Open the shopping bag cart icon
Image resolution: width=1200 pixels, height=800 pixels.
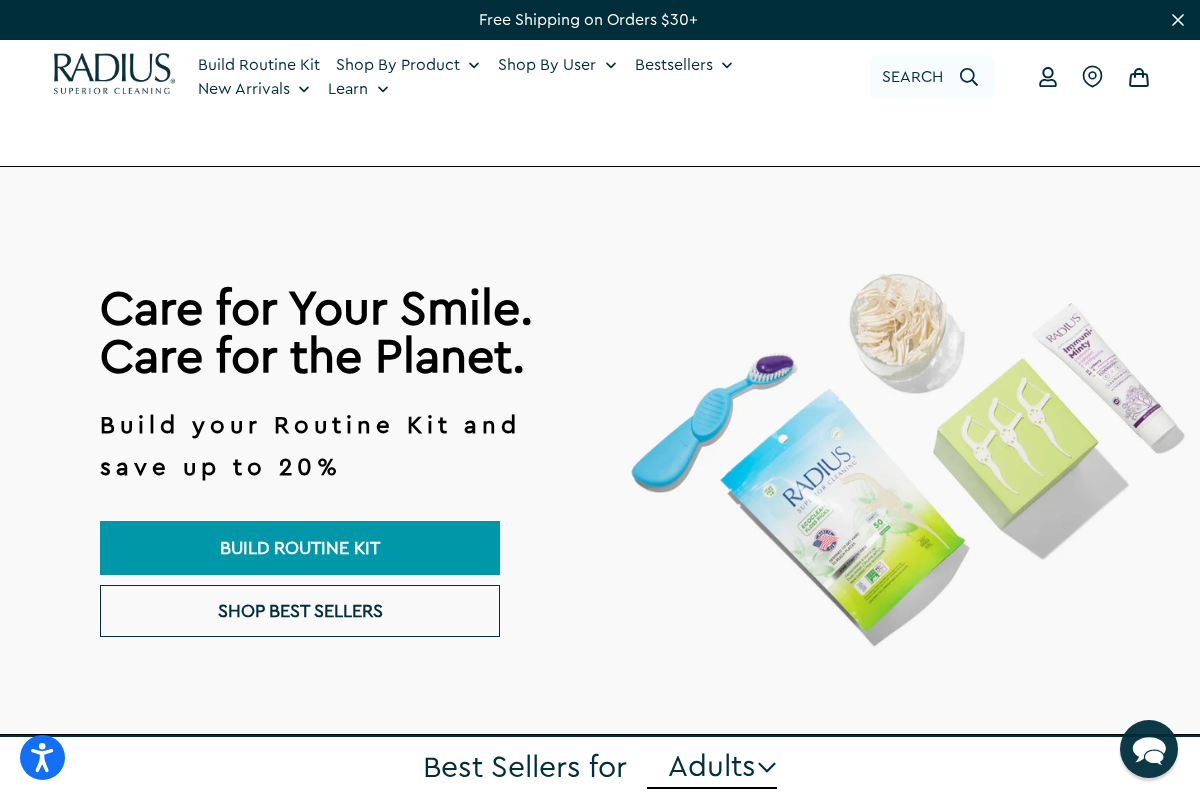[1139, 77]
